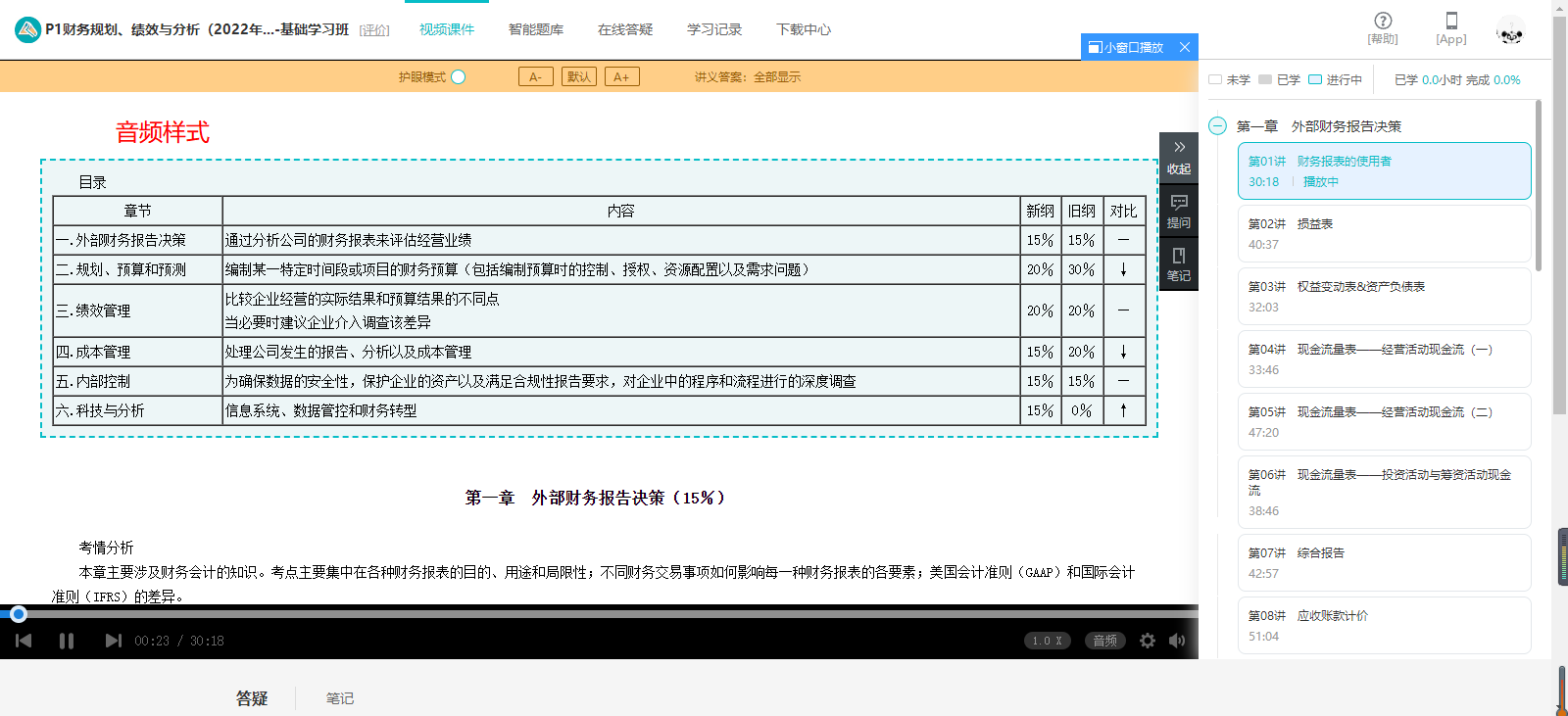Open the player settings gear
This screenshot has width=1568, height=716.
(1148, 641)
